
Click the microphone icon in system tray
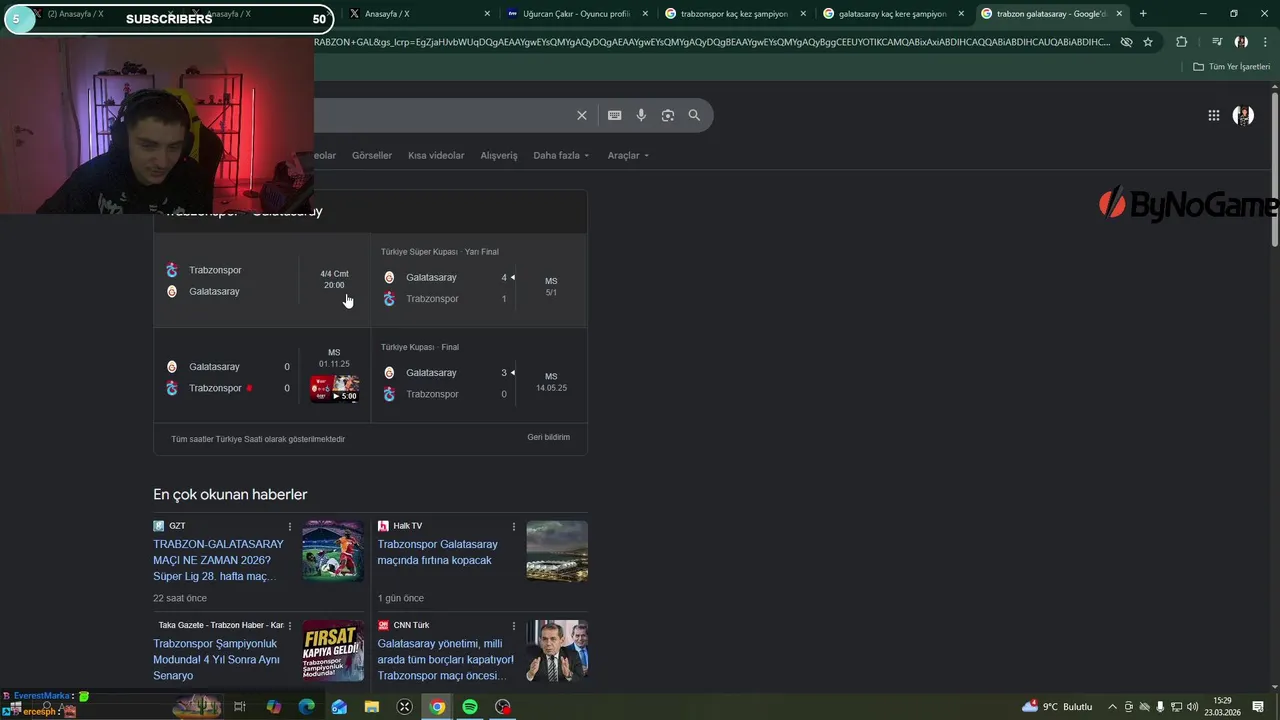pos(1160,707)
